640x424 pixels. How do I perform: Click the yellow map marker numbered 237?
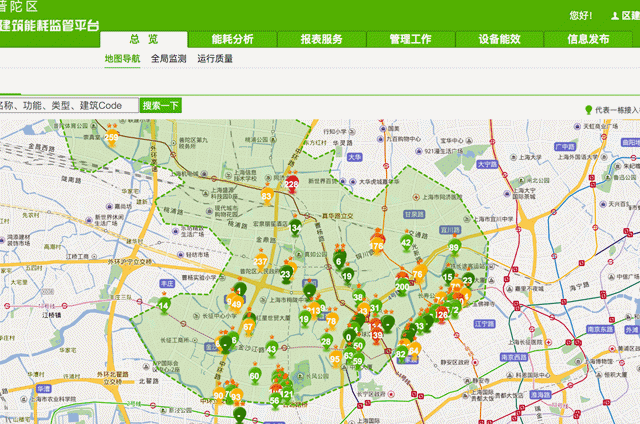(261, 262)
